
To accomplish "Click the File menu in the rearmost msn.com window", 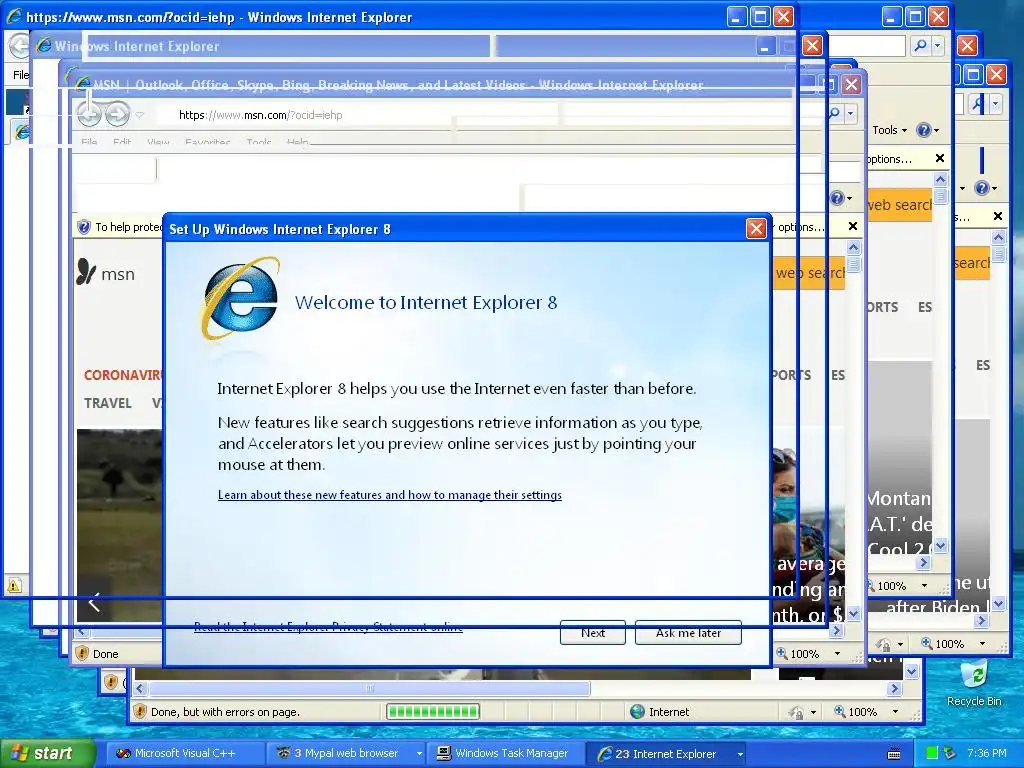I will 21,75.
